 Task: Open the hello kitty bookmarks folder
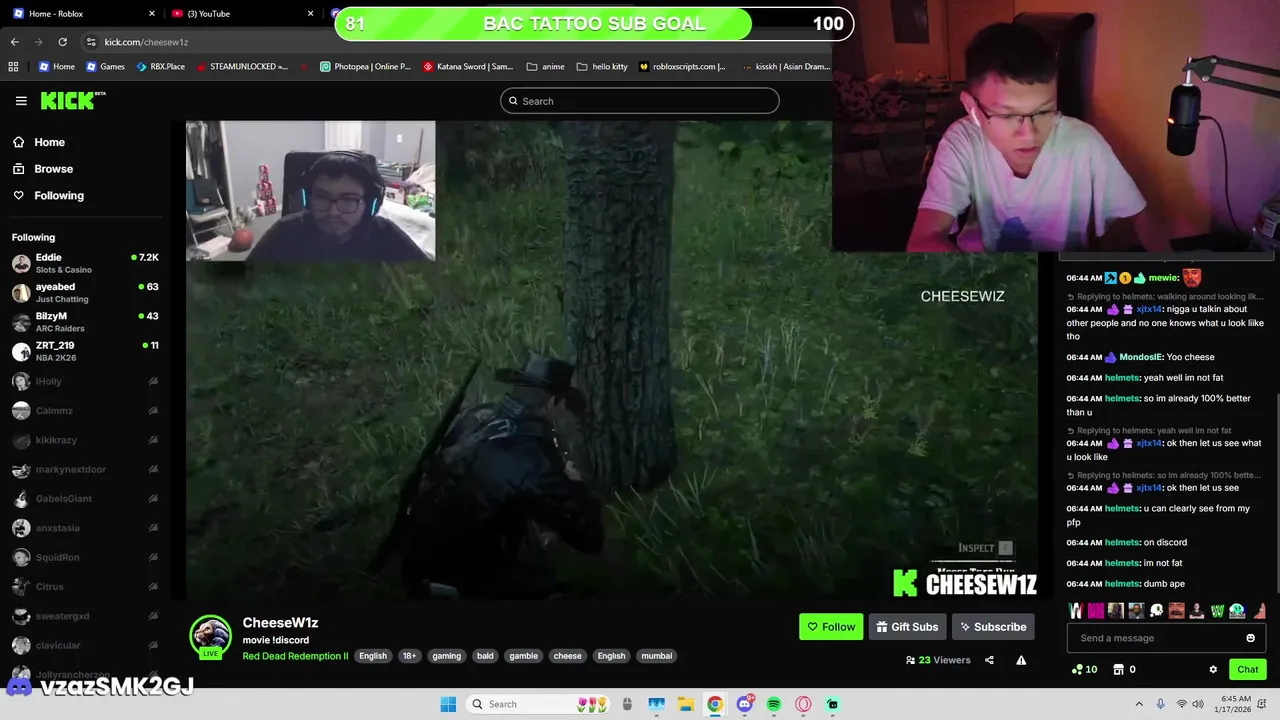(602, 67)
